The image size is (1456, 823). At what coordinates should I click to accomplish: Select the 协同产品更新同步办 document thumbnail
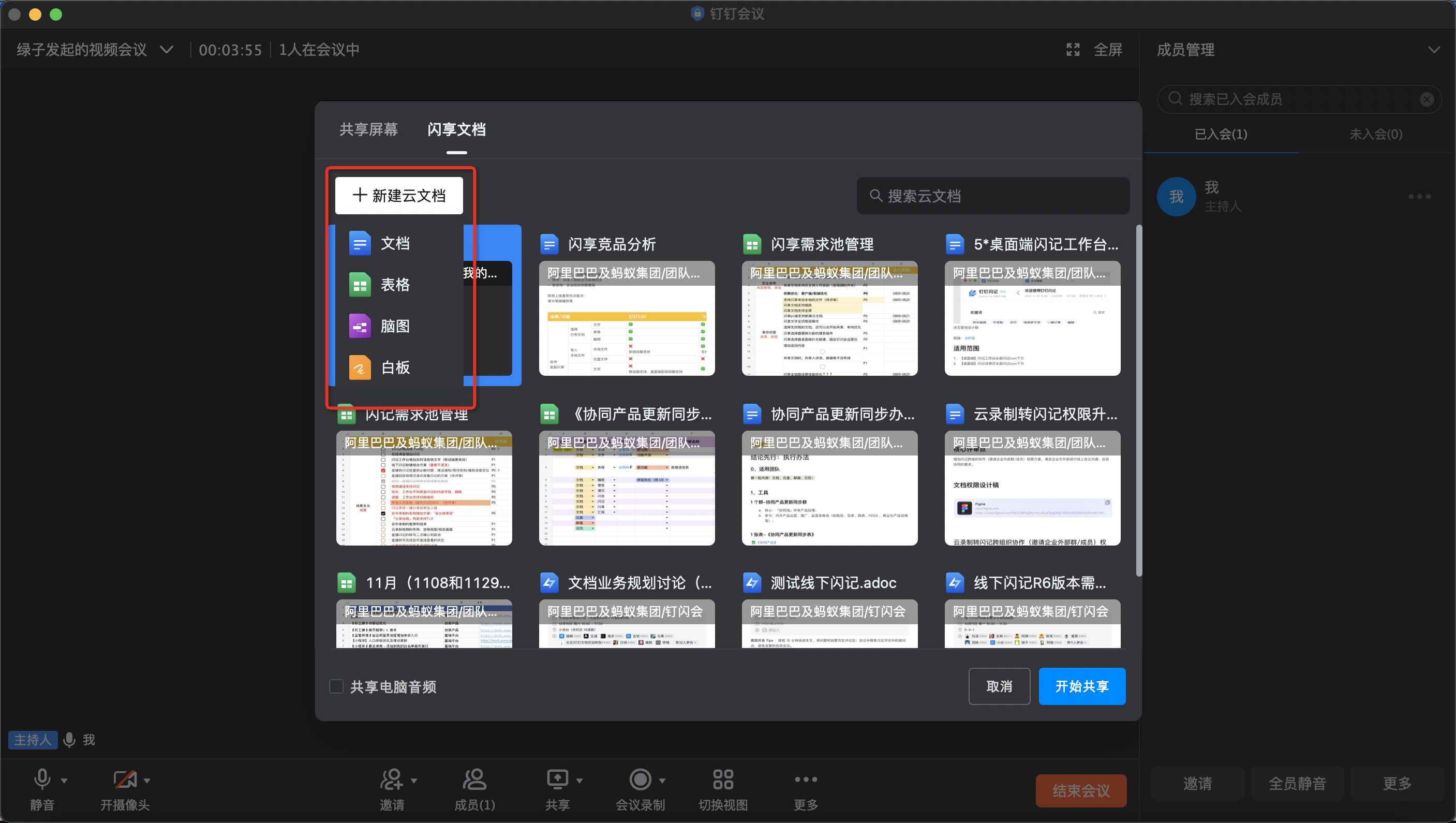coord(830,489)
